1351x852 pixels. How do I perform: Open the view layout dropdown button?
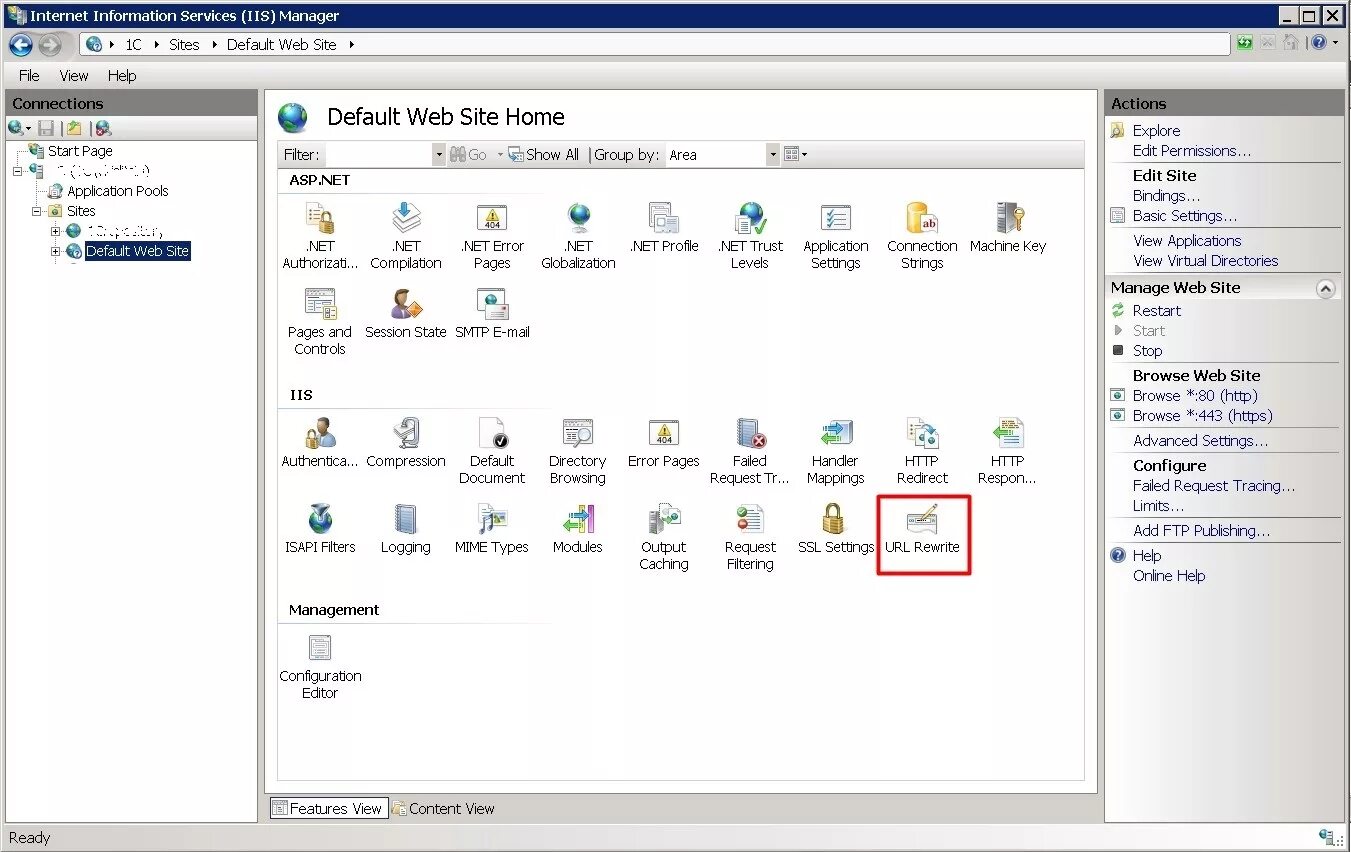pos(795,155)
